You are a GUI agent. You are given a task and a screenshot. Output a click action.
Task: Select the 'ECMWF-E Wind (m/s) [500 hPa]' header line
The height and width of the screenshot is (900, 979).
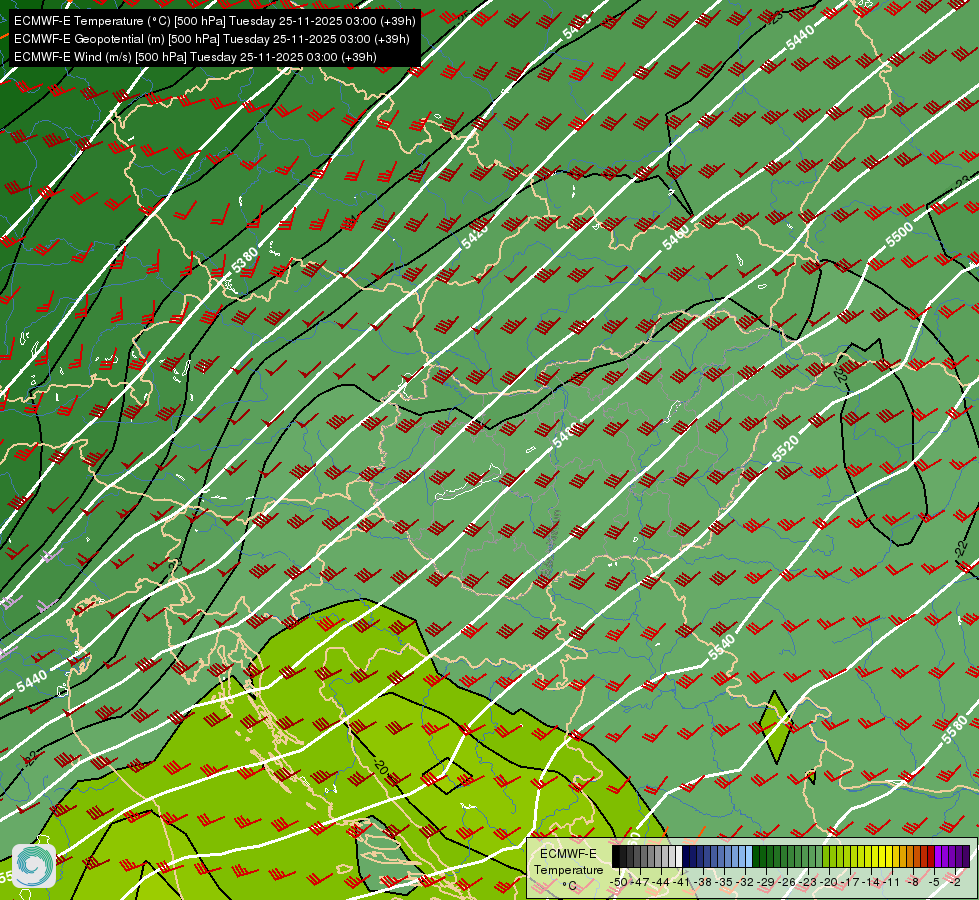pyautogui.click(x=195, y=57)
